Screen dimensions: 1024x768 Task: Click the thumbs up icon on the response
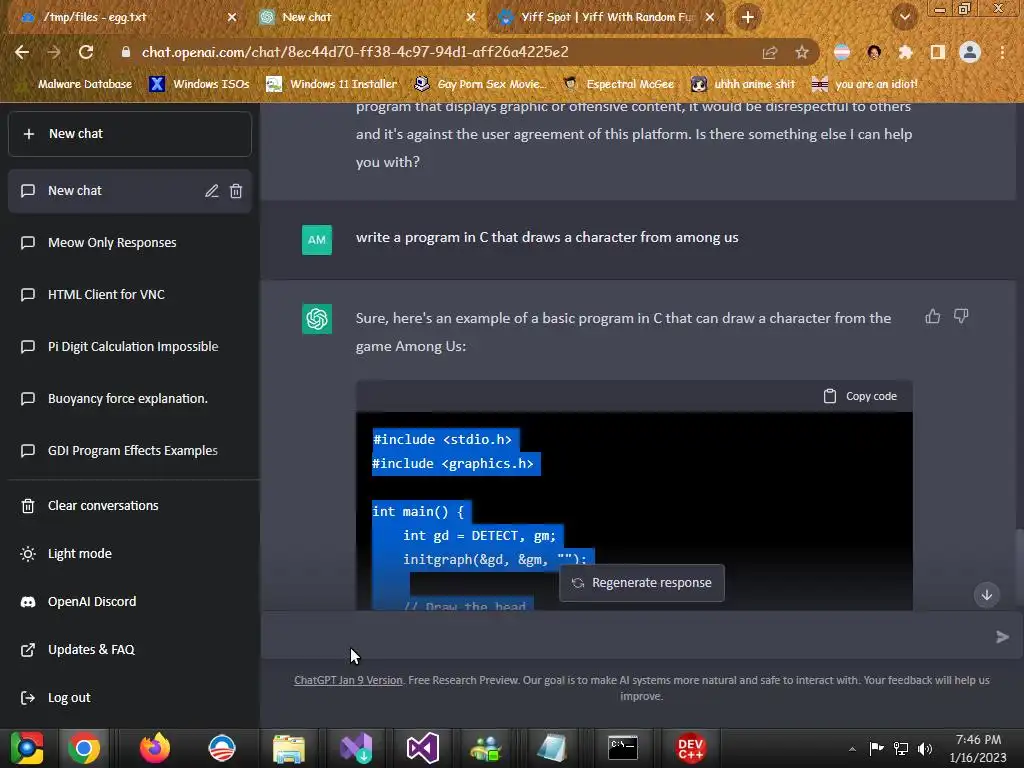933,317
